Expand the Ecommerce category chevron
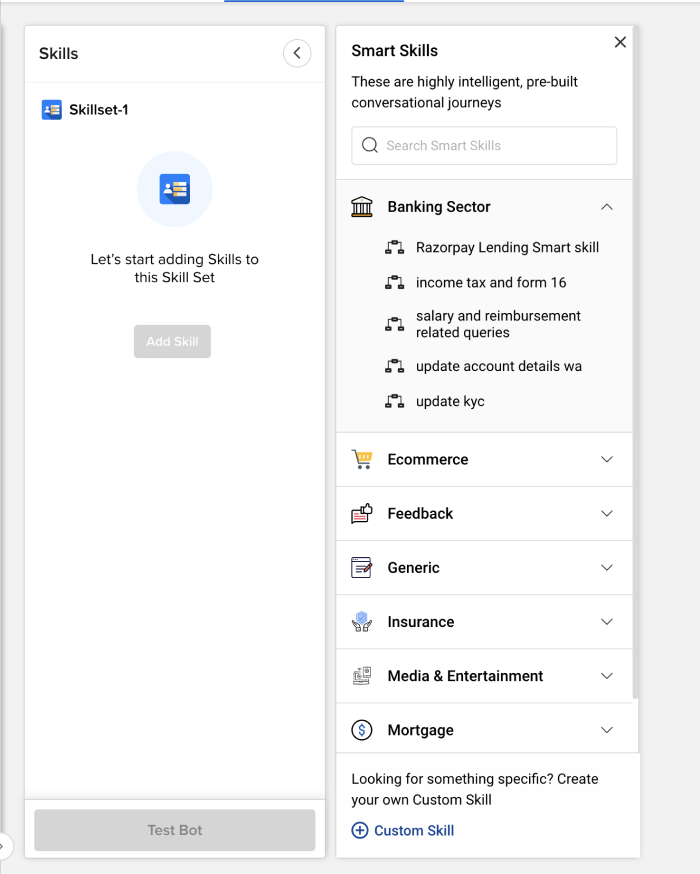Image resolution: width=700 pixels, height=874 pixels. (x=606, y=460)
